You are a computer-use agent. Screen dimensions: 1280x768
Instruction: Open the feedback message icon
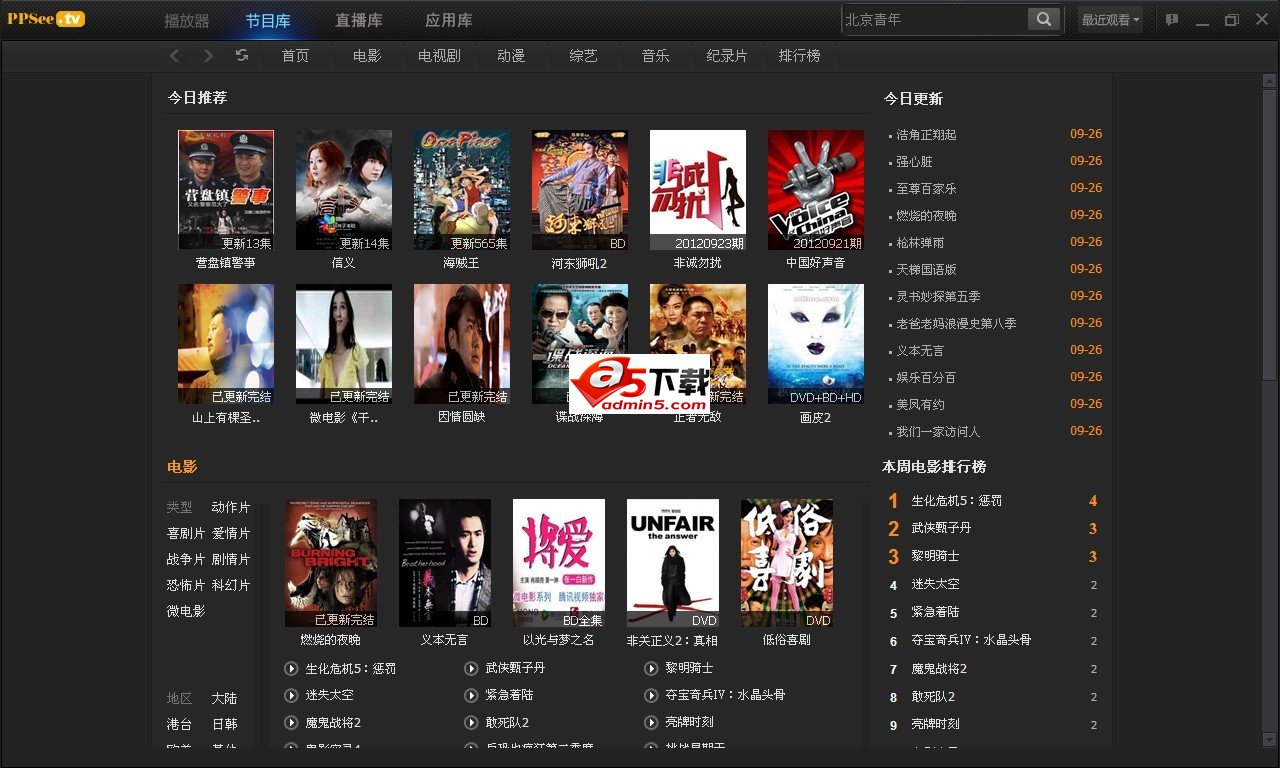point(1171,20)
